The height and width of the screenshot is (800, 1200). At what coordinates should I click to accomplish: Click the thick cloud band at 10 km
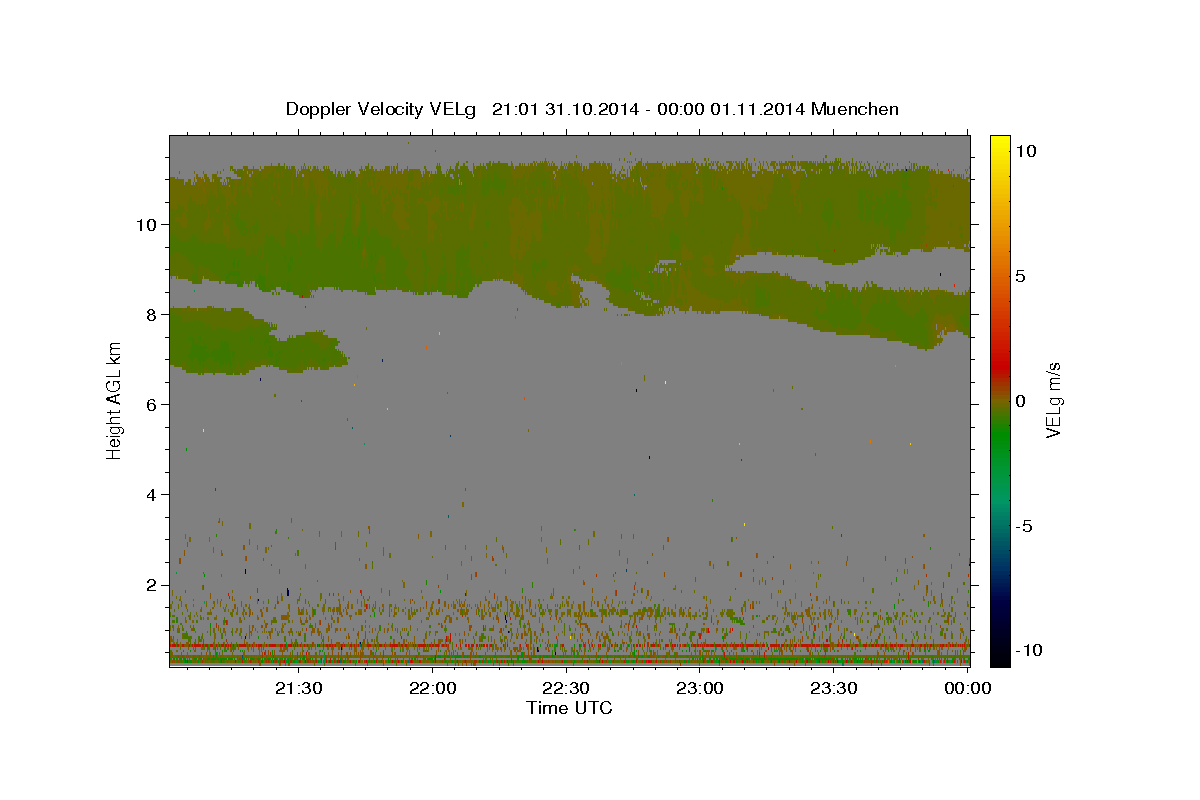click(569, 225)
